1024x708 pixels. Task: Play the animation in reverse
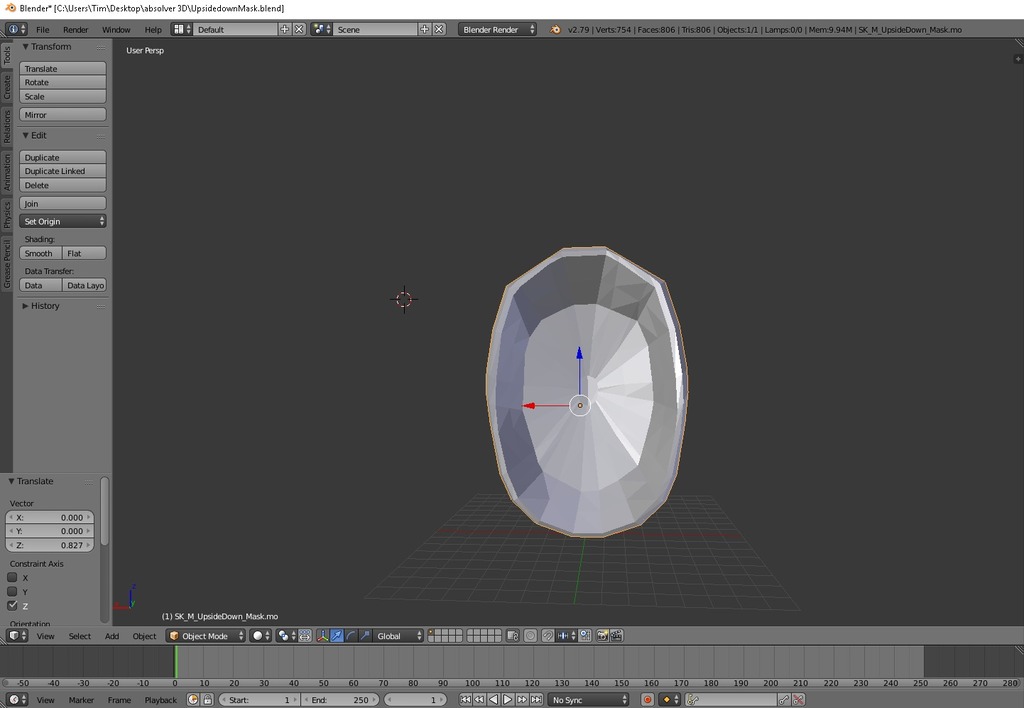click(x=494, y=700)
